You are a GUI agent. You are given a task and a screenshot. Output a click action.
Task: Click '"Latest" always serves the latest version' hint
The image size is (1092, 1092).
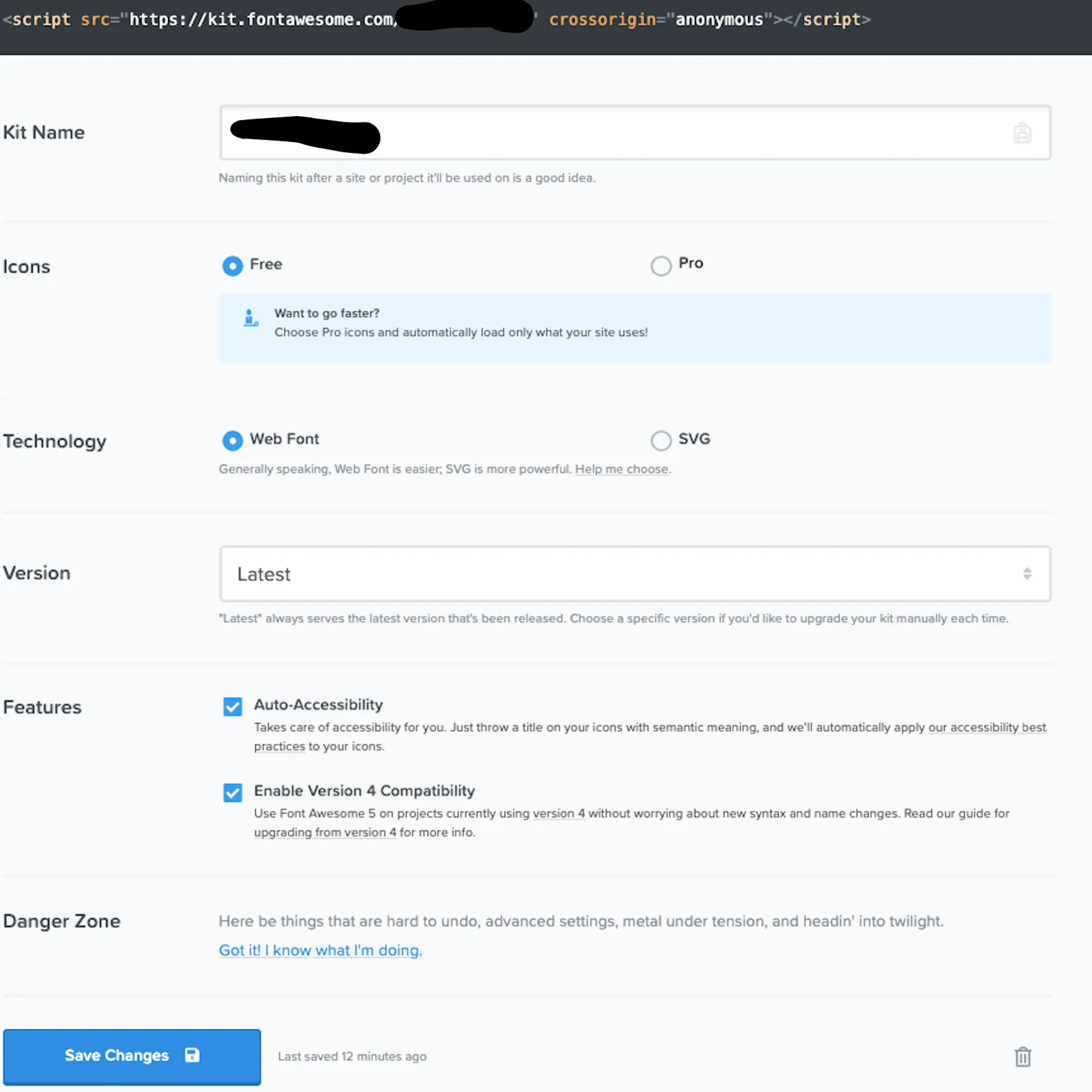click(x=614, y=619)
